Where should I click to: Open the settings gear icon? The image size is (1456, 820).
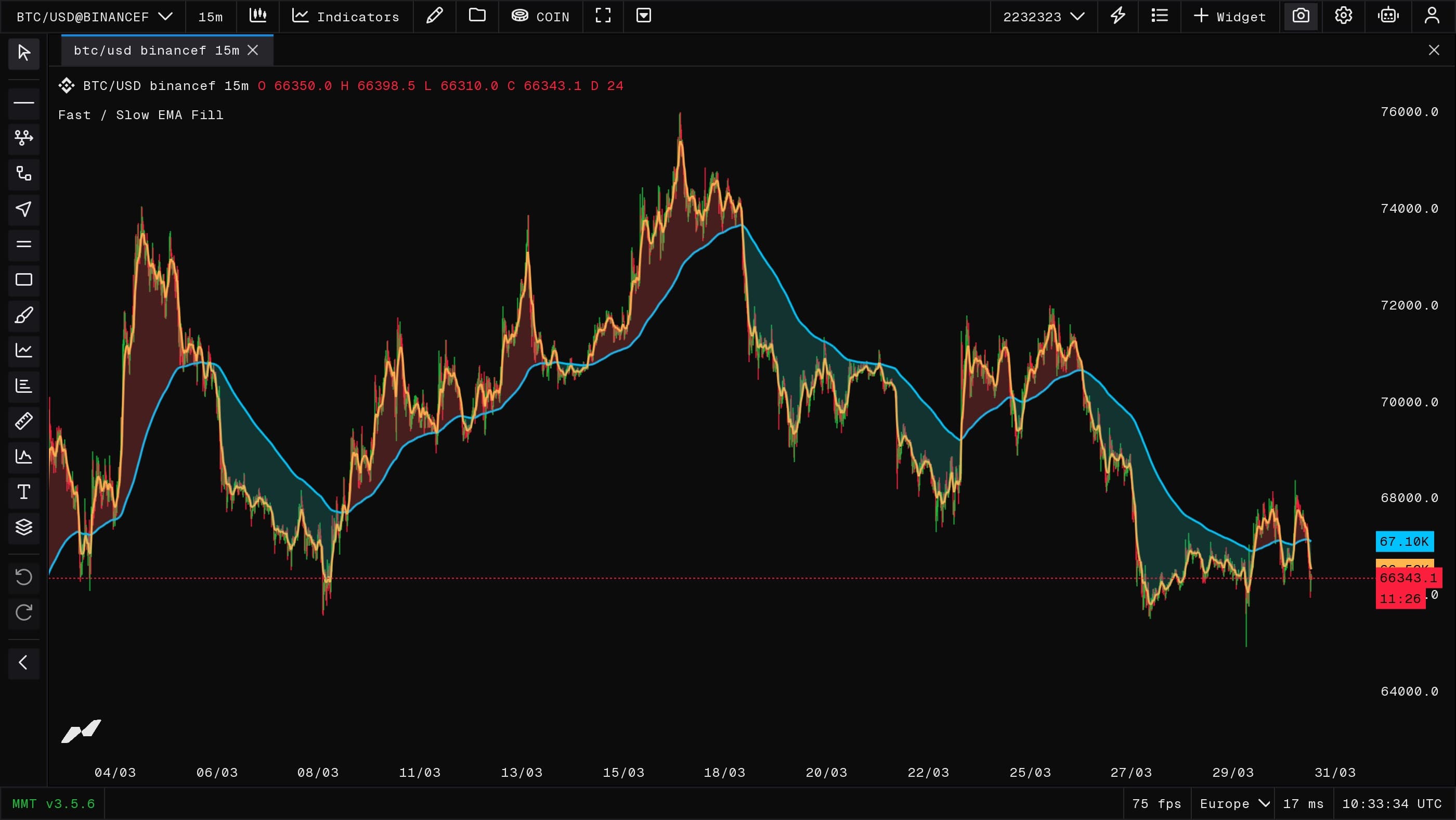pyautogui.click(x=1344, y=16)
